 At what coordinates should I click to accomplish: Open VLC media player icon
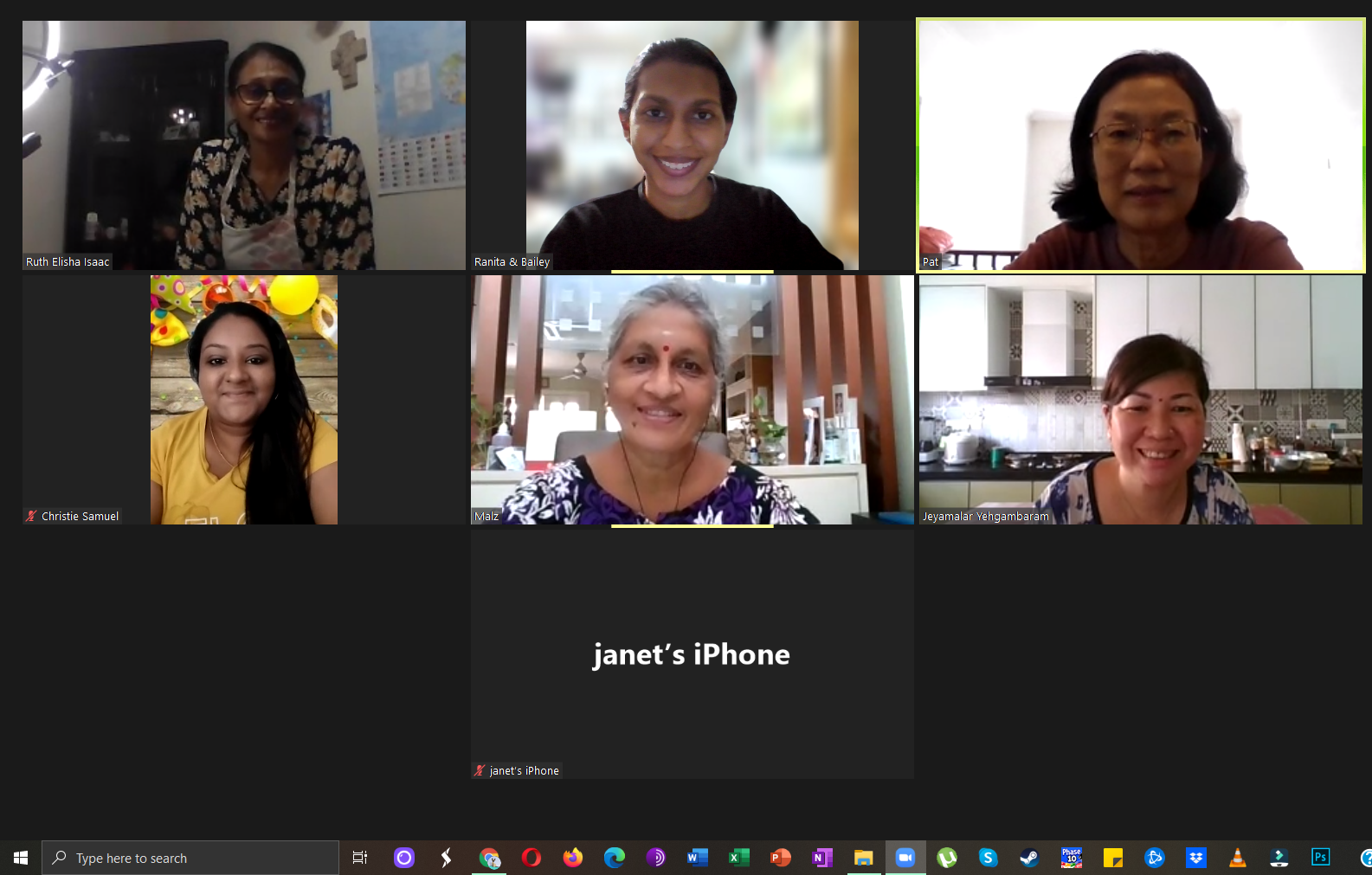[1238, 858]
